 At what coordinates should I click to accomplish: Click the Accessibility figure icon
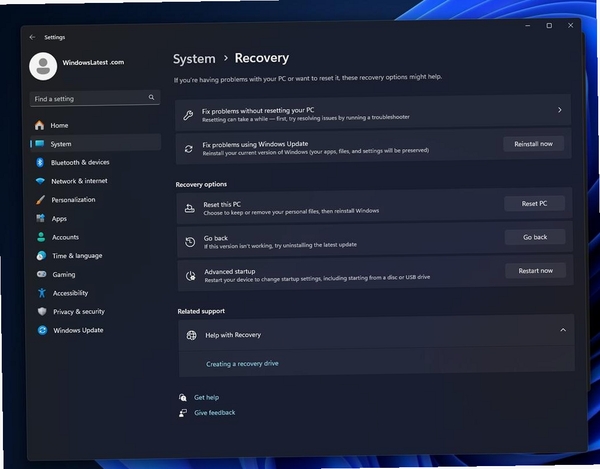point(42,293)
